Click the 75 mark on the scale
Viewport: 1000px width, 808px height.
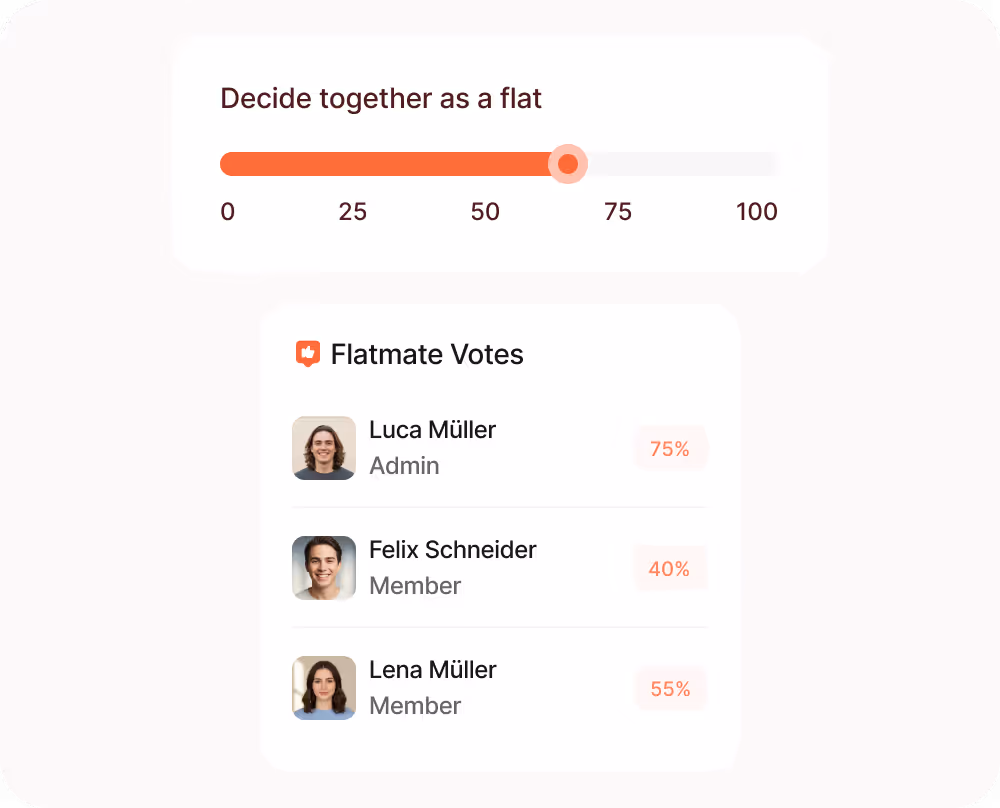click(x=618, y=212)
